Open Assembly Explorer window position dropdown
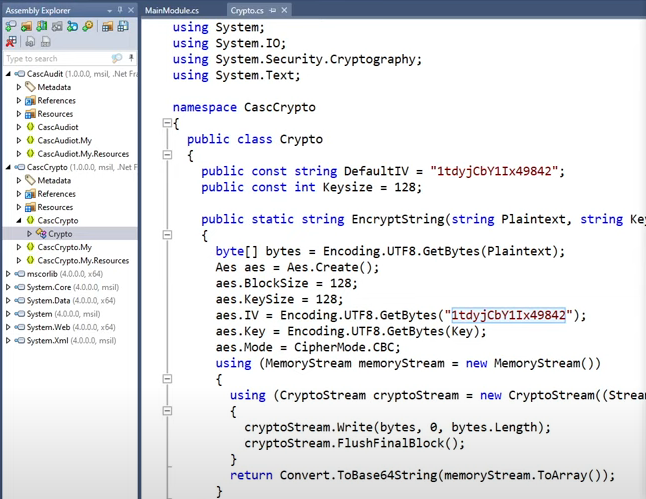646x499 pixels. coord(108,10)
